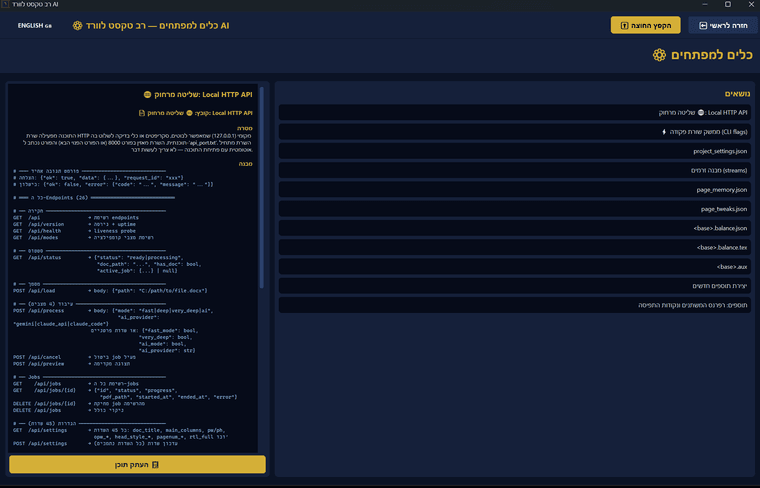Click the 'נושאים' topics heading
Screen dimensions: 760x488
(737, 94)
